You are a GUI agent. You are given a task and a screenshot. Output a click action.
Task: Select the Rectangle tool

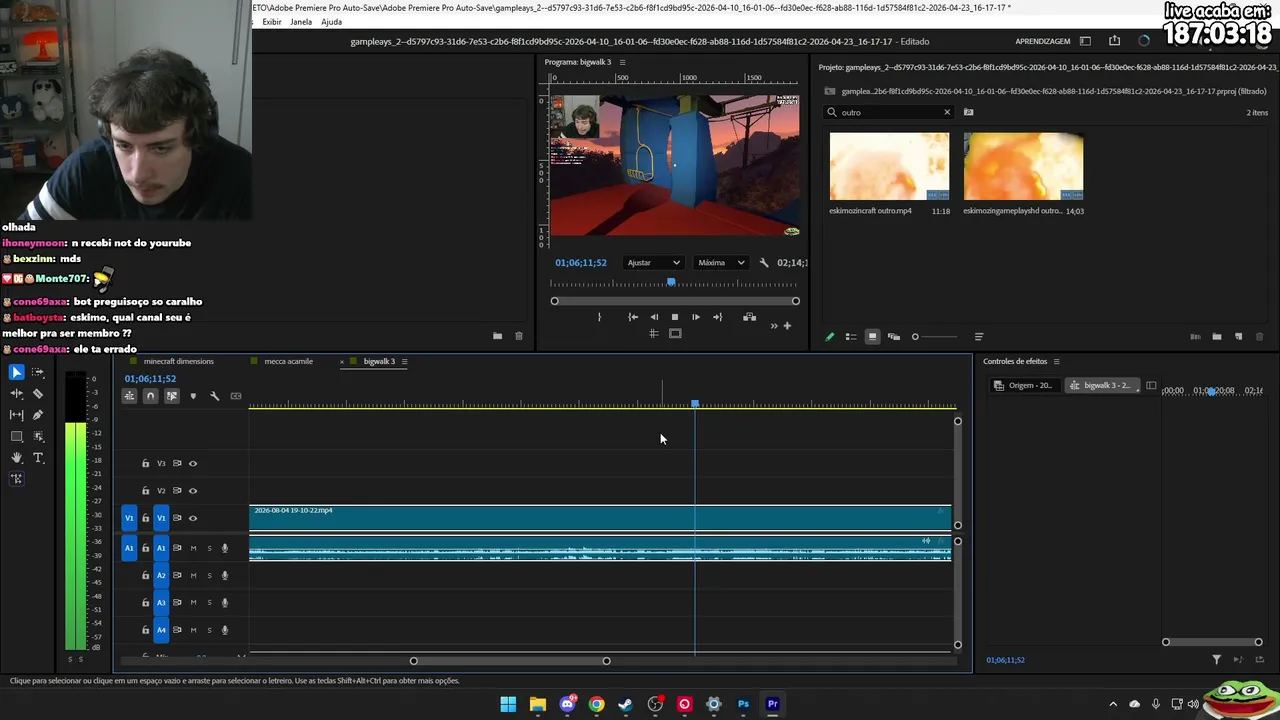[17, 437]
